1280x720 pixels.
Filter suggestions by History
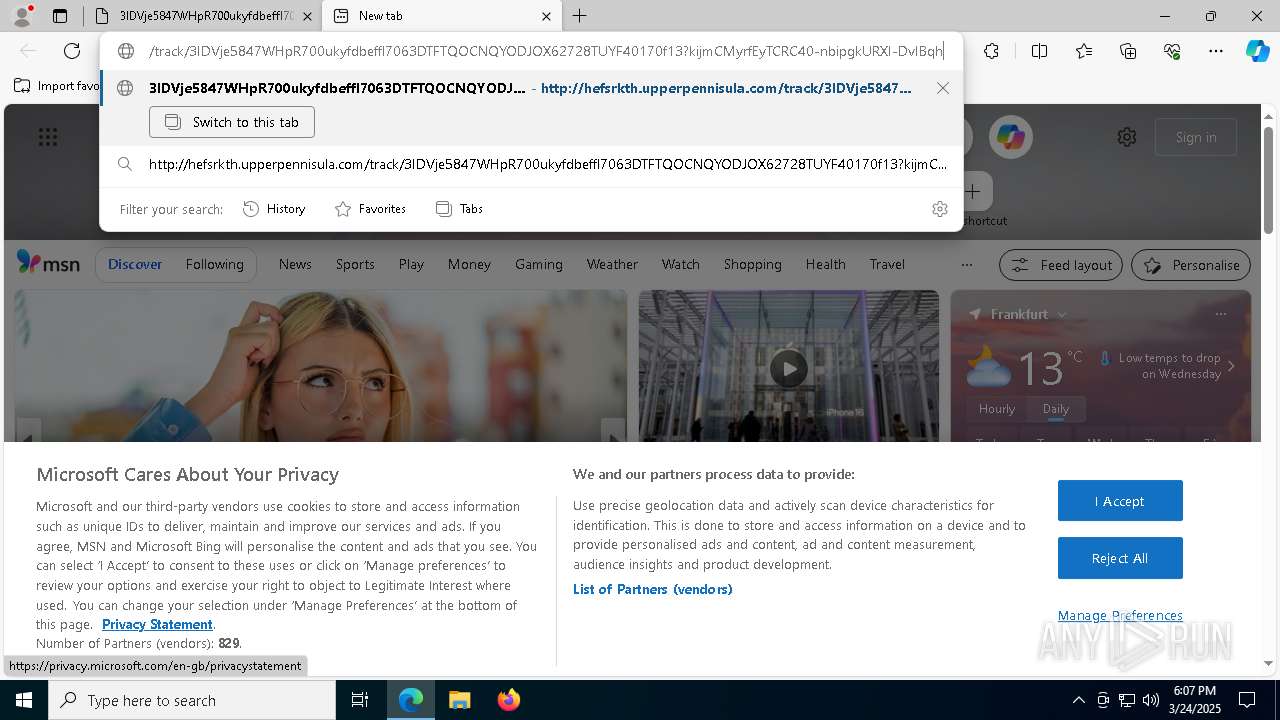point(274,209)
